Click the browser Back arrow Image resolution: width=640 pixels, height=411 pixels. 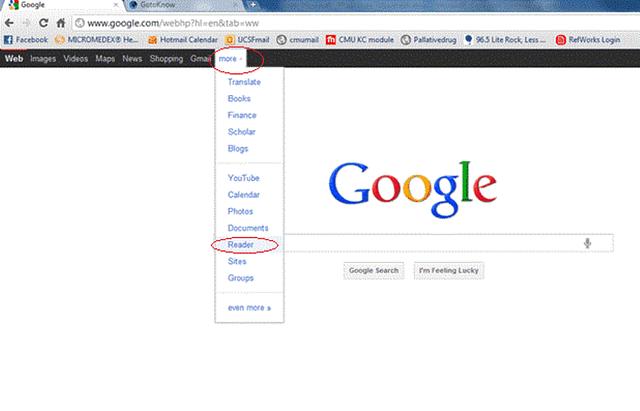point(9,23)
